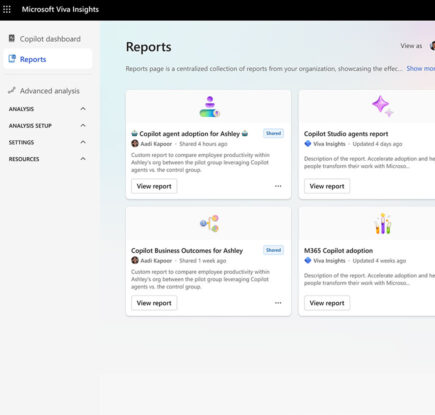Screen dimensions: 435x415
Task: View report for M365 Copilot adoption
Action: tap(327, 303)
